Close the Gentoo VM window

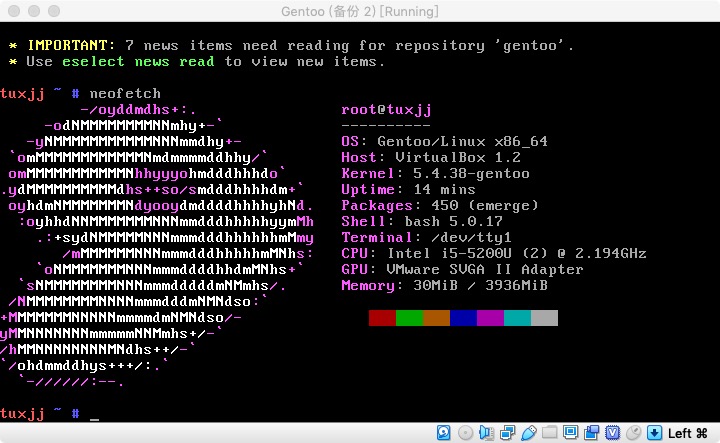(14, 11)
